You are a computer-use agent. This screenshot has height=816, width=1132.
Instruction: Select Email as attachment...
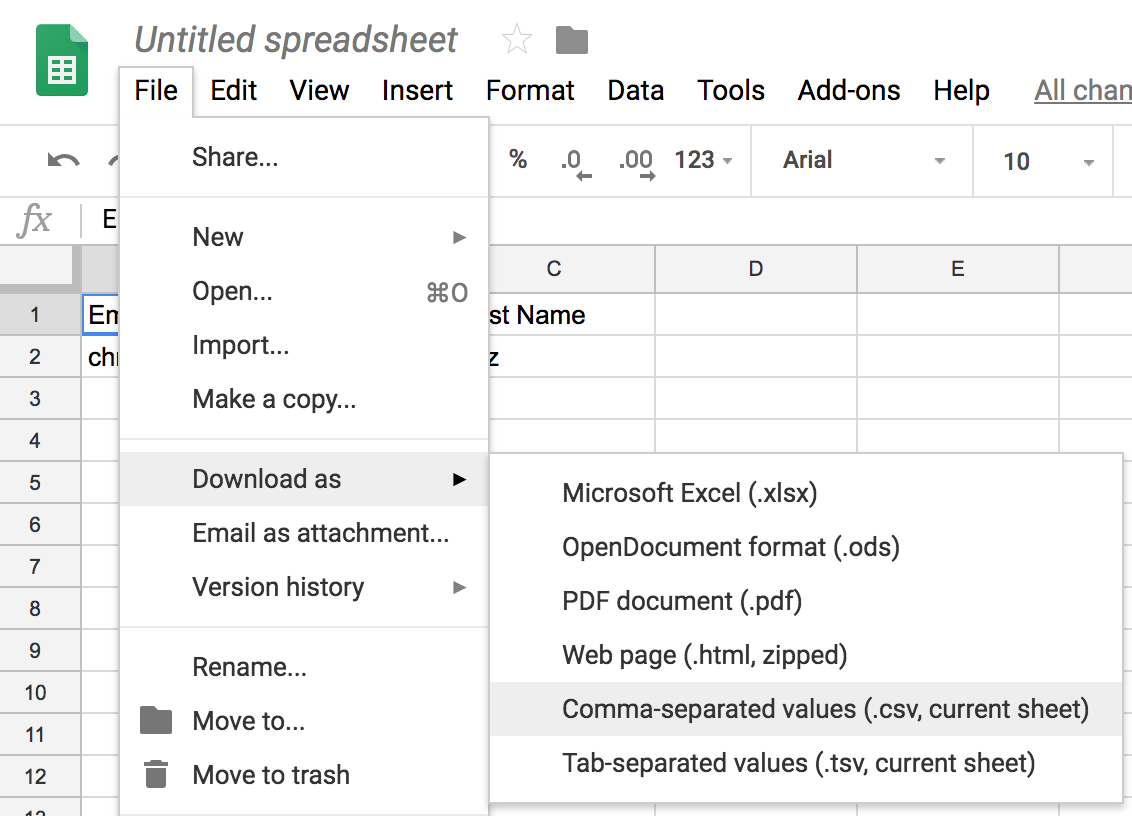(x=304, y=533)
